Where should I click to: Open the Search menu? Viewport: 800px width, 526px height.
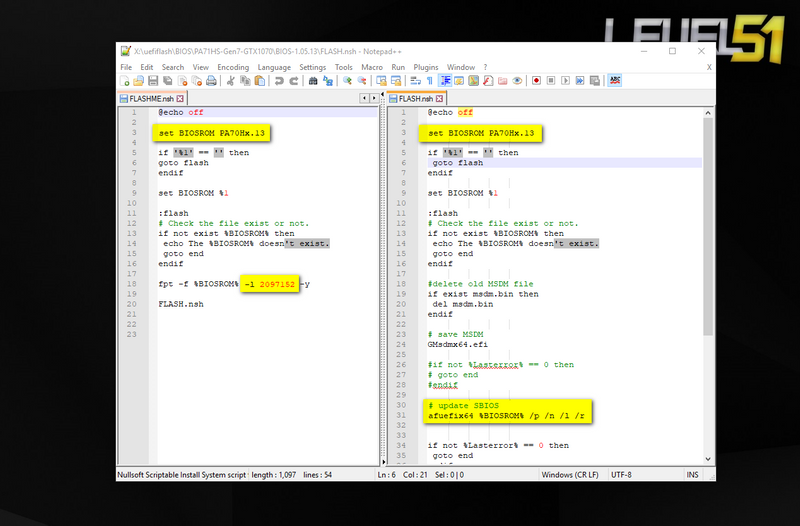(x=173, y=67)
